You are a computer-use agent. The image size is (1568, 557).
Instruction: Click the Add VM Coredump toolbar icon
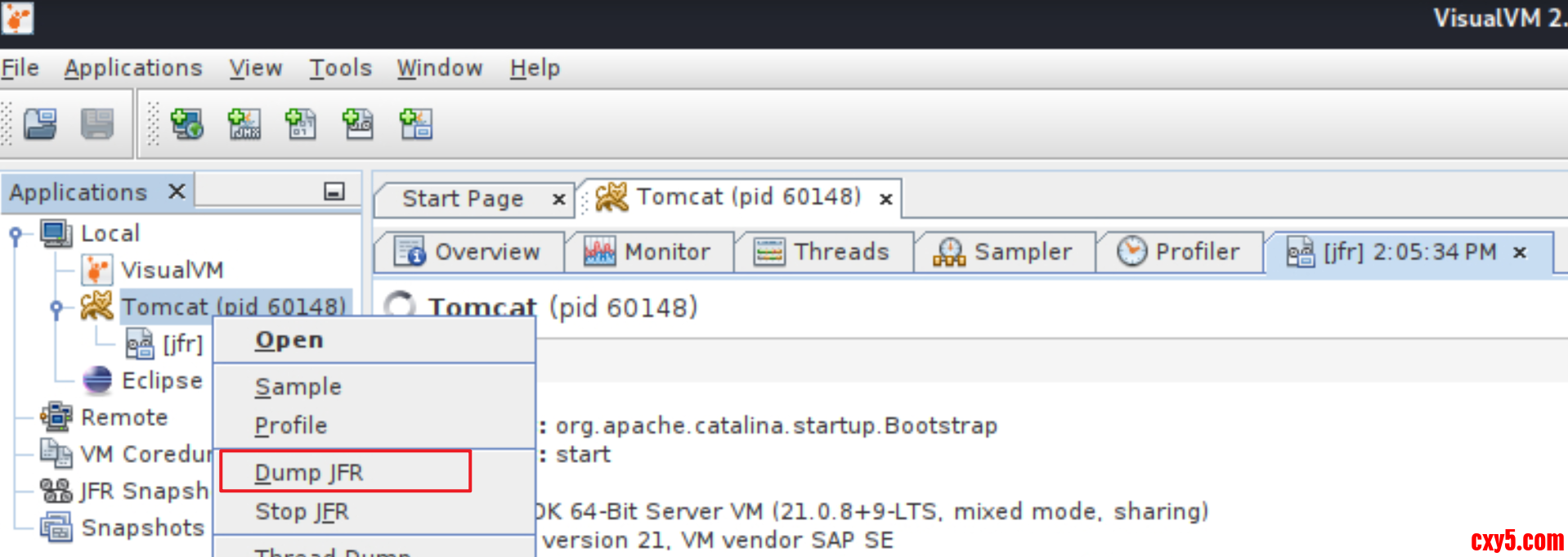pos(301,124)
